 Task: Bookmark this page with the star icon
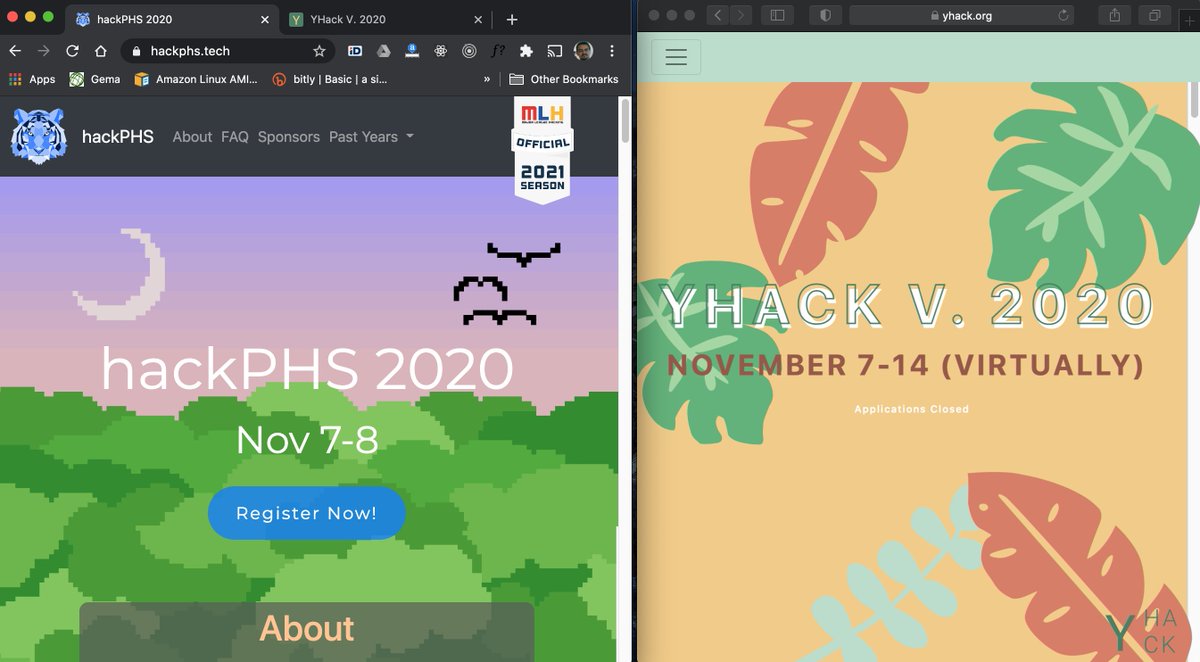pos(319,51)
